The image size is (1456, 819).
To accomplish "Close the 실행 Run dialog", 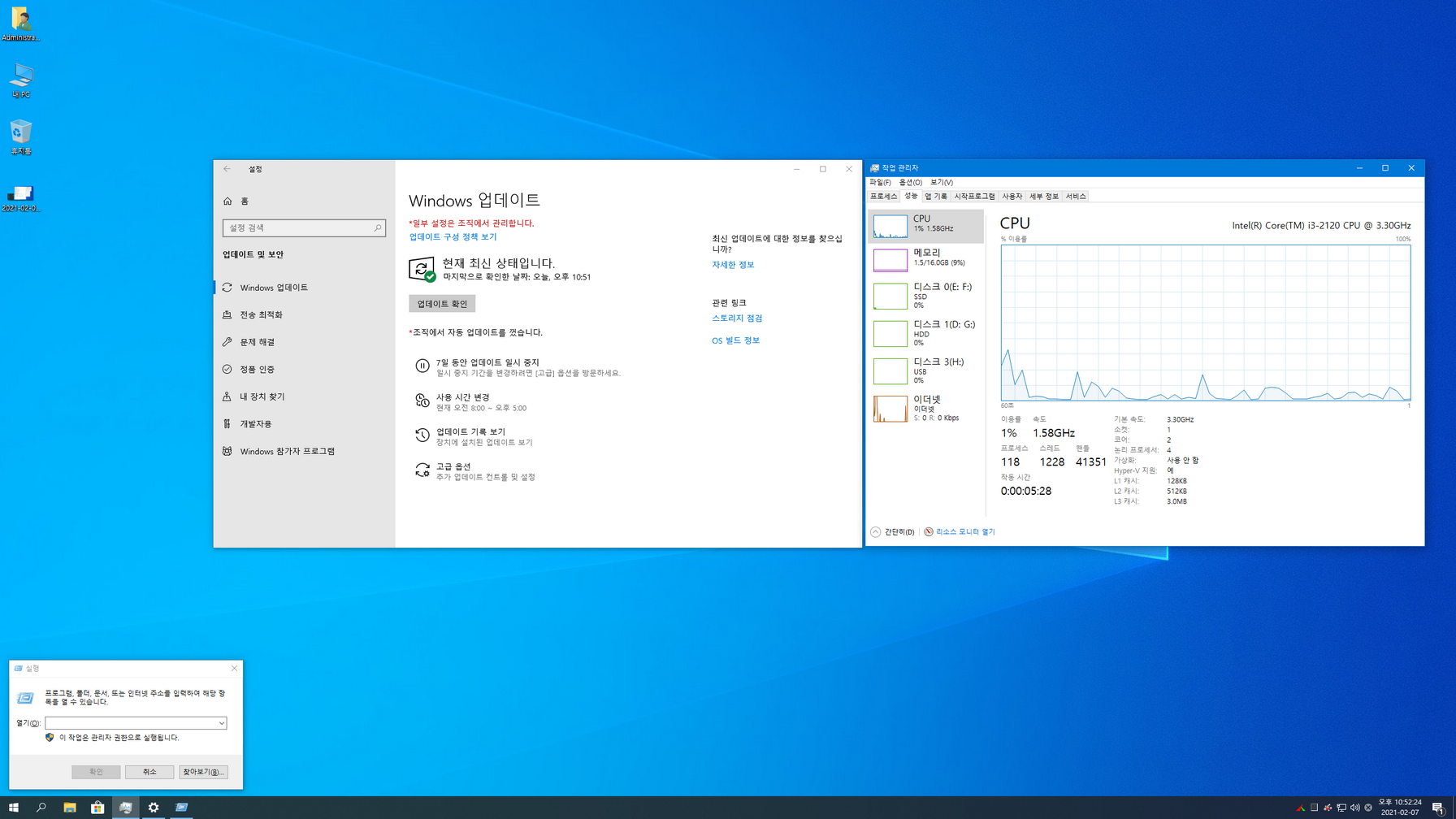I will [x=234, y=668].
